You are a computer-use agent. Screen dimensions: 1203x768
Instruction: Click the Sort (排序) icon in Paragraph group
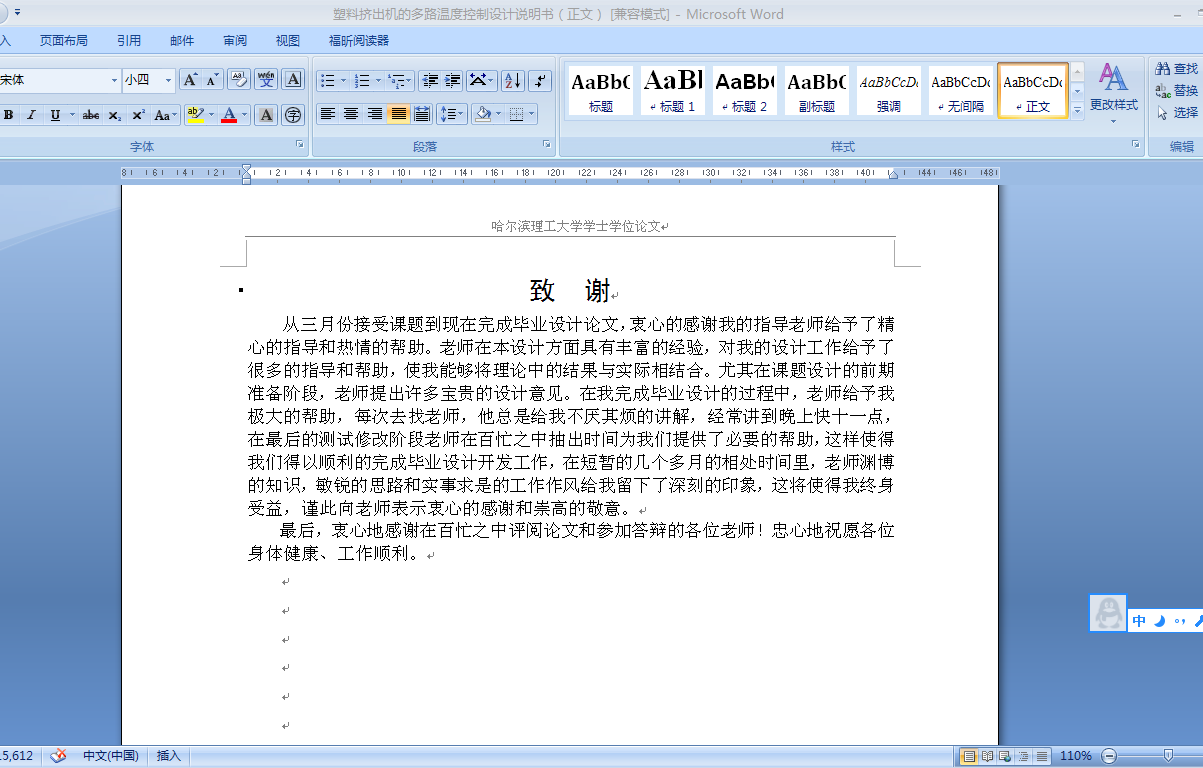pyautogui.click(x=512, y=80)
